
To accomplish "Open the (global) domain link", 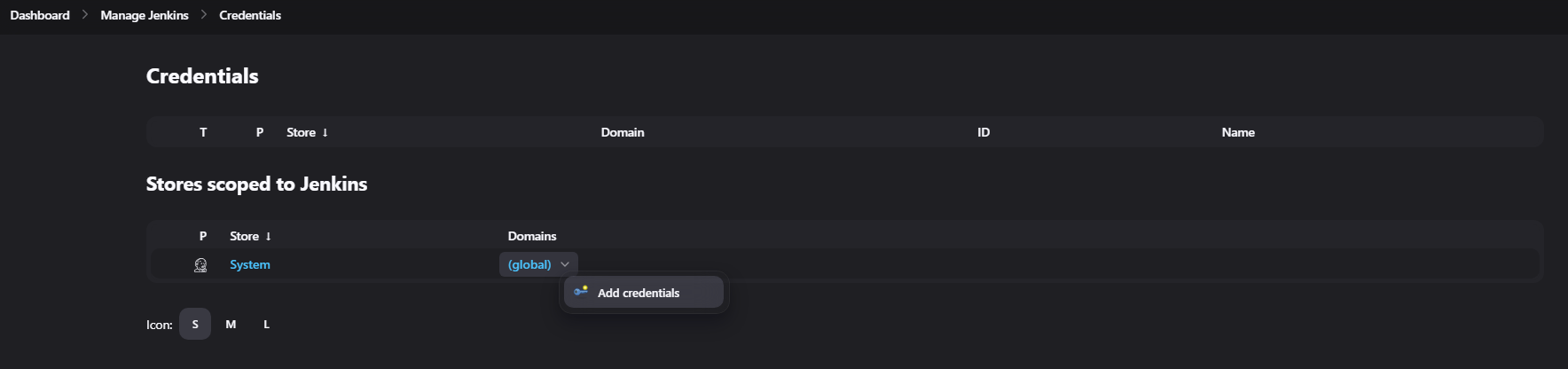I will (x=529, y=264).
